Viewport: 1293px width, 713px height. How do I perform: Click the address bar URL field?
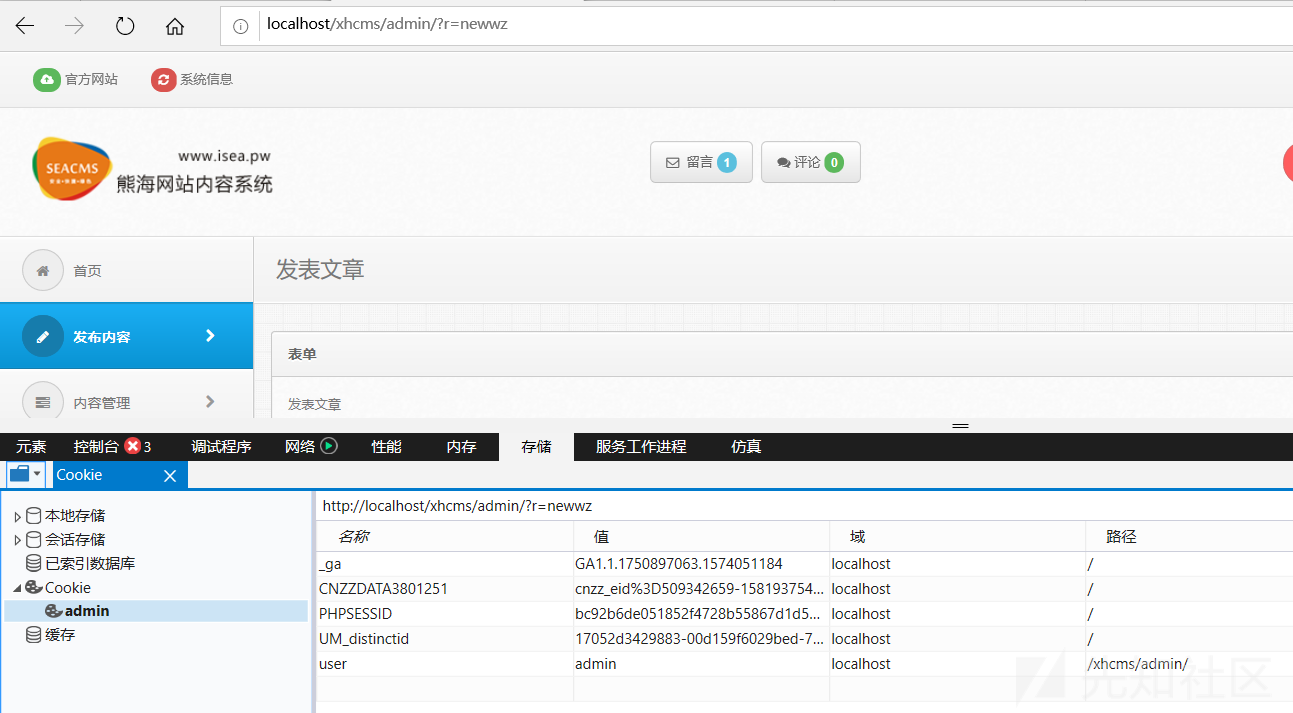click(x=700, y=25)
